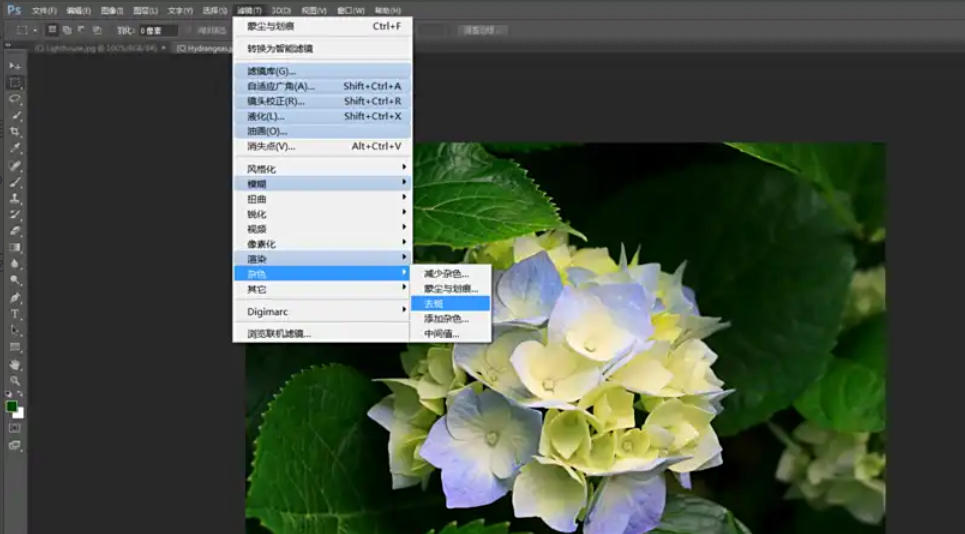The image size is (965, 534).
Task: Toggle the Quick Mask mode button
Action: pyautogui.click(x=15, y=428)
